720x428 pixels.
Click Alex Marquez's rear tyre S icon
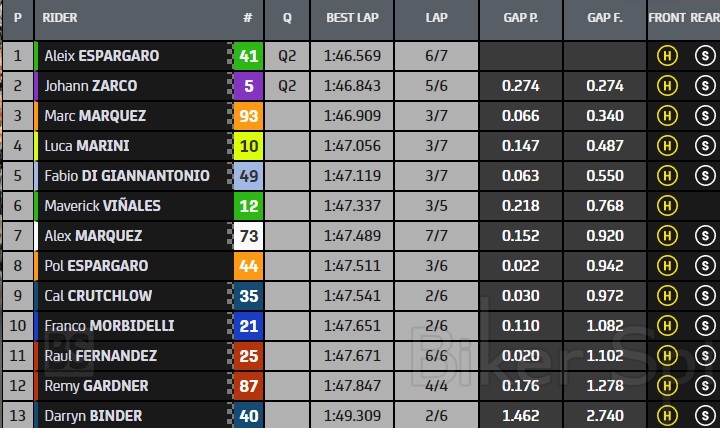point(703,236)
